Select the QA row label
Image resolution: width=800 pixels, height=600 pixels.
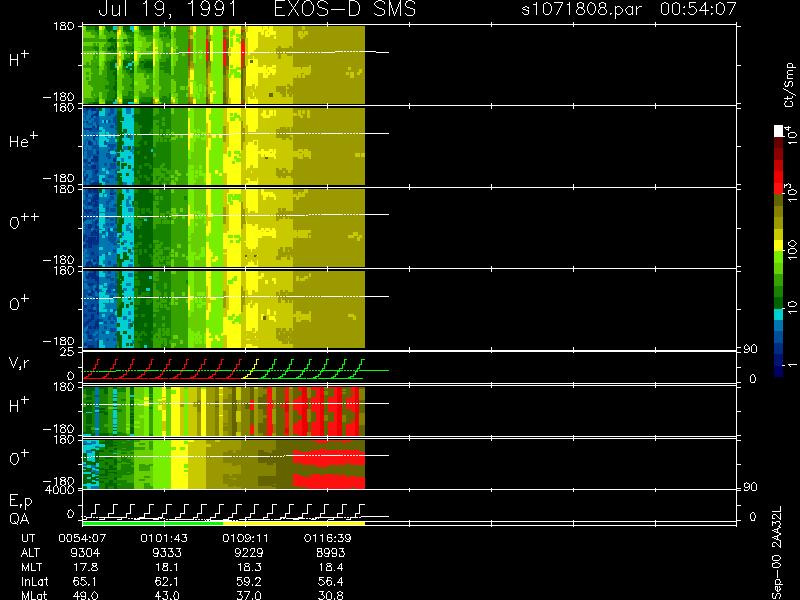pos(19,519)
